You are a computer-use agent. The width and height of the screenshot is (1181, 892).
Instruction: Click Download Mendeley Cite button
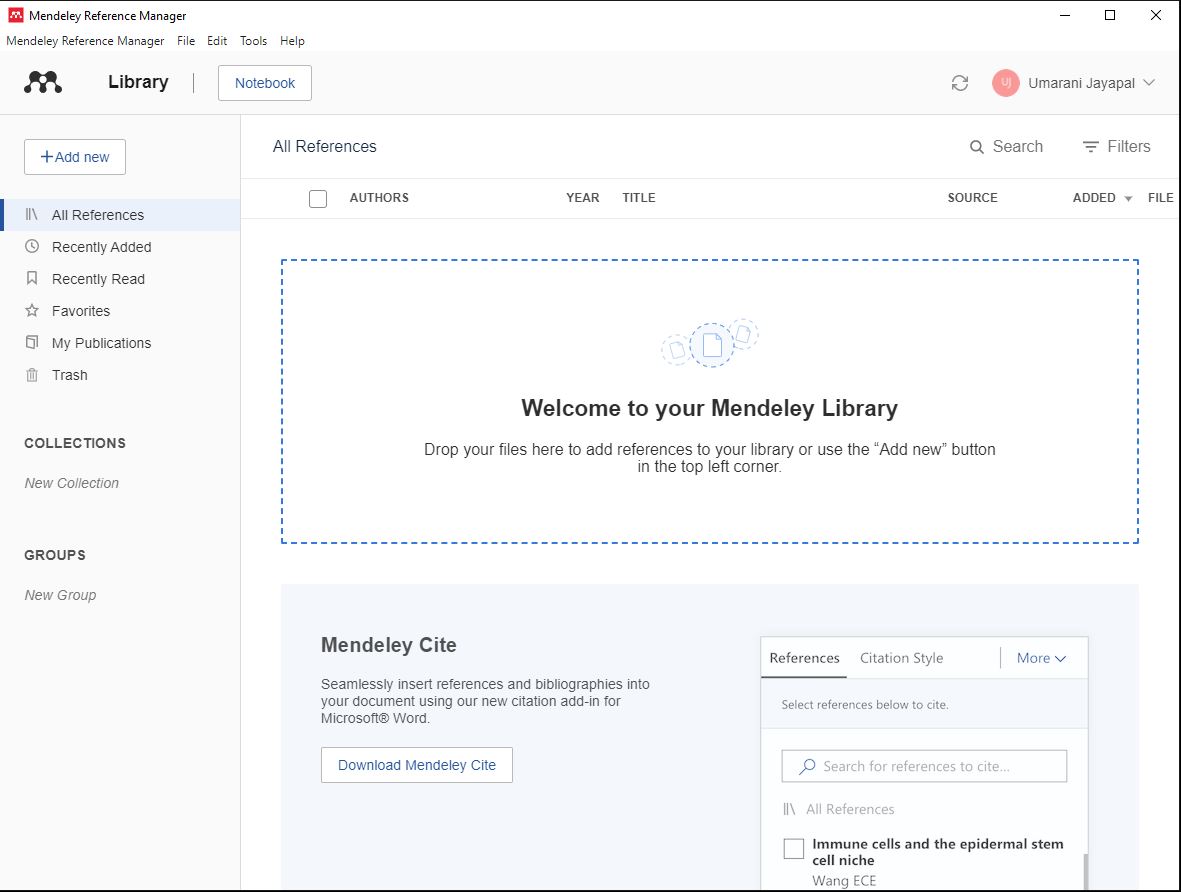tap(417, 765)
